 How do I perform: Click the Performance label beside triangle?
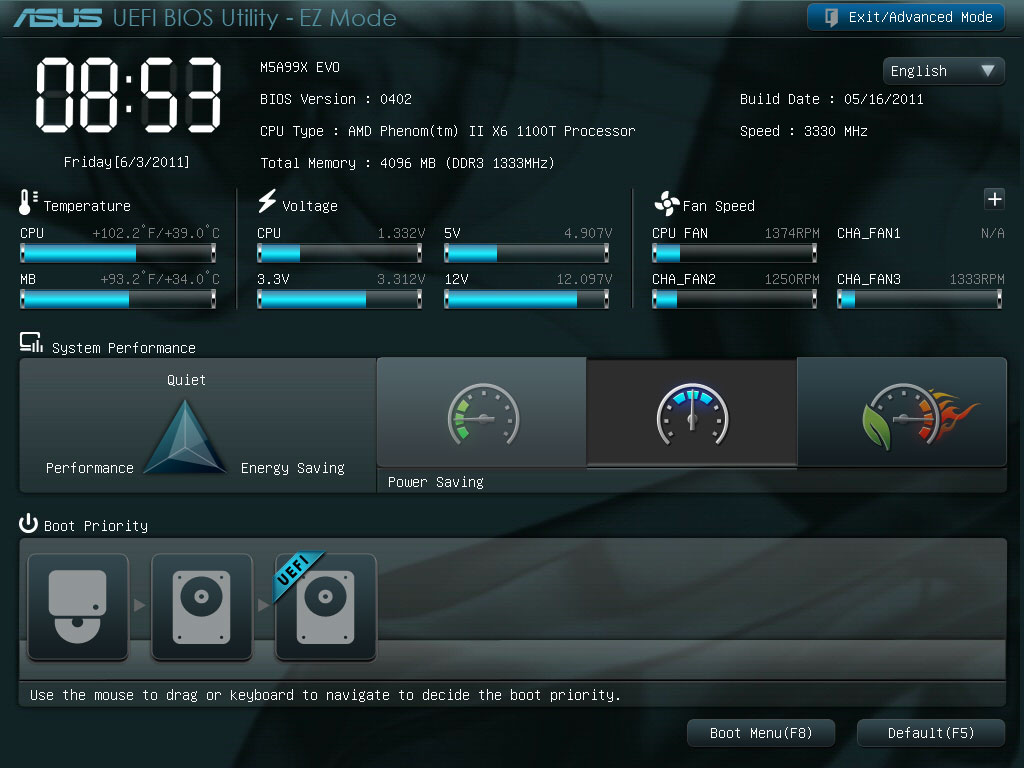click(89, 468)
